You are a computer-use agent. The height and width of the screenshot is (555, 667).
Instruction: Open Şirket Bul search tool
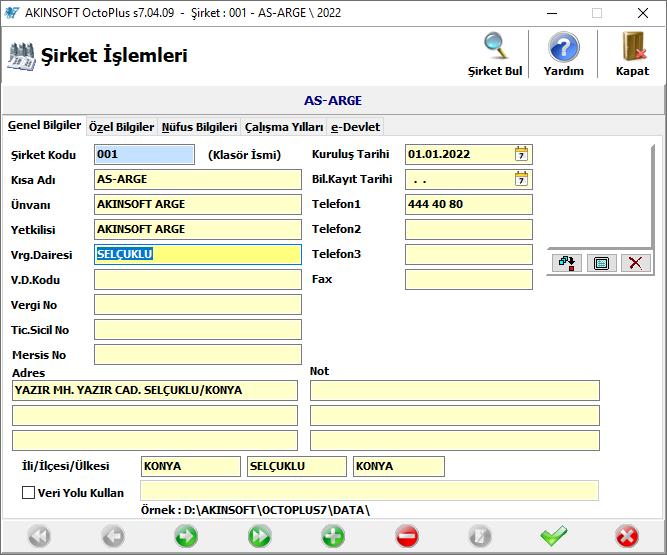pyautogui.click(x=495, y=54)
